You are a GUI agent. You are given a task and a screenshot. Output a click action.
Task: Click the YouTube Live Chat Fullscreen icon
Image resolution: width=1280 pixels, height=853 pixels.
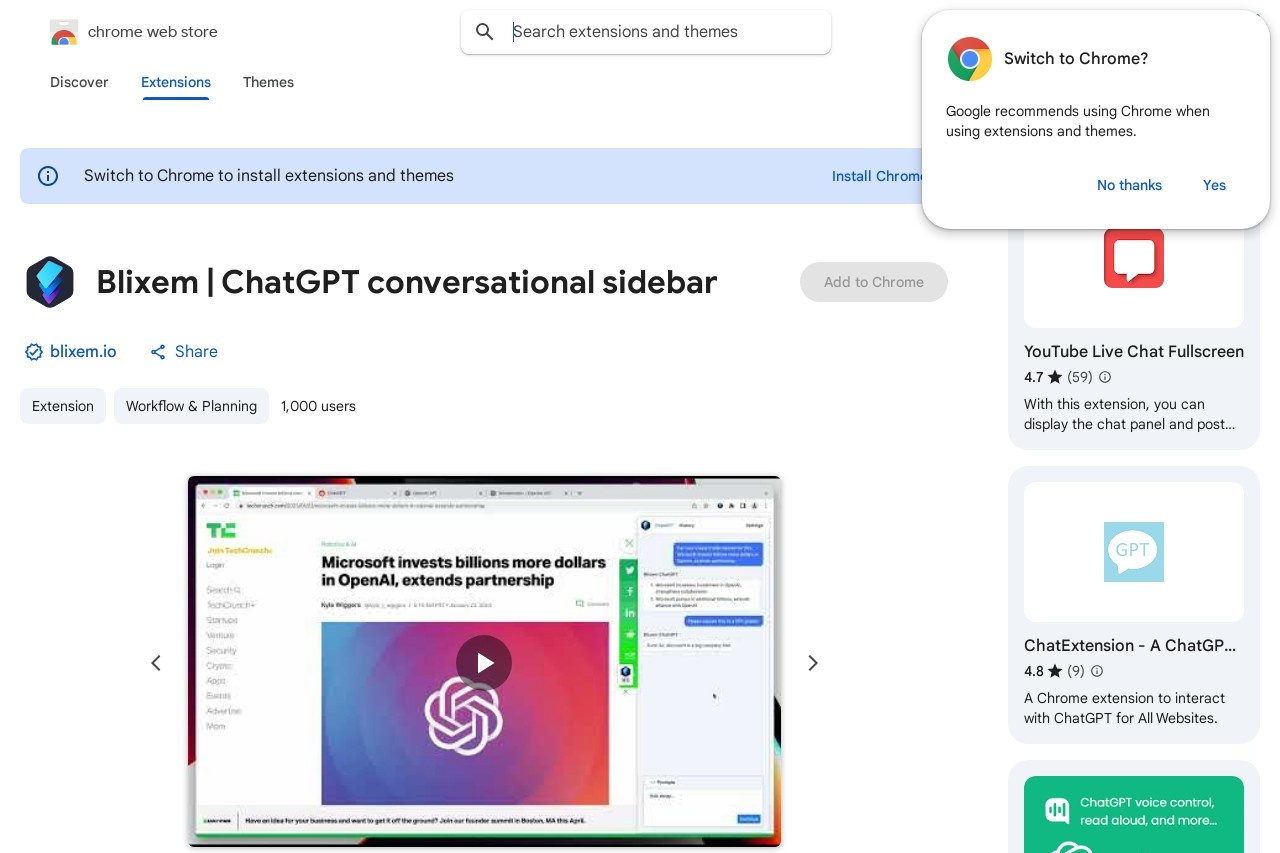[1134, 258]
